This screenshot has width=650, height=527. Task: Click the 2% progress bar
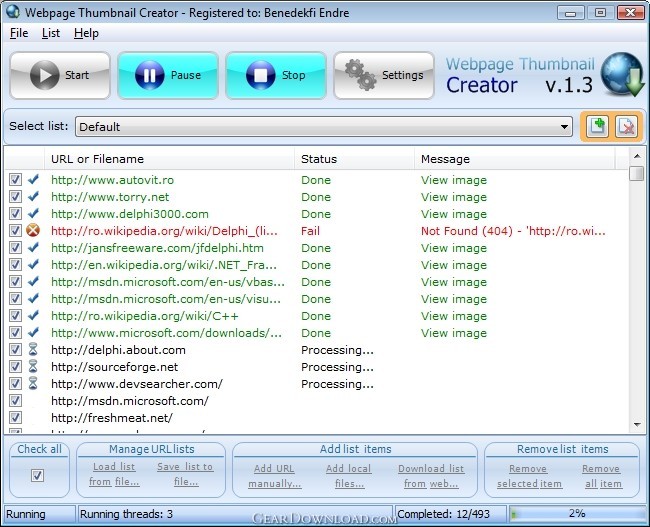[x=577, y=514]
